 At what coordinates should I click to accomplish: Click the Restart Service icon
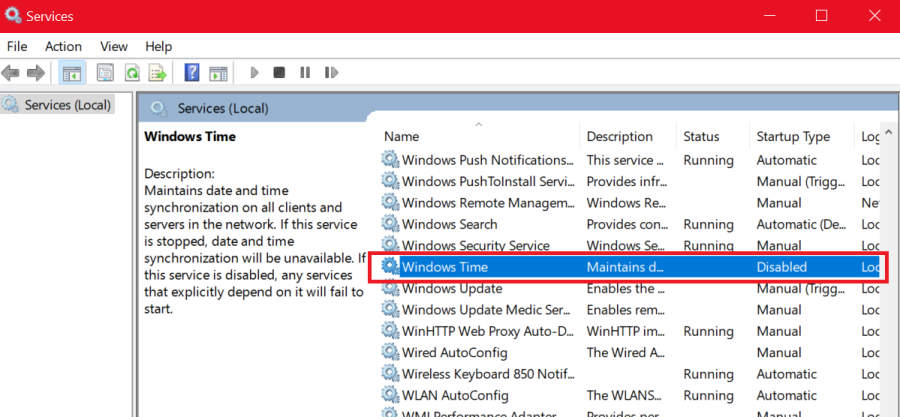[331, 73]
